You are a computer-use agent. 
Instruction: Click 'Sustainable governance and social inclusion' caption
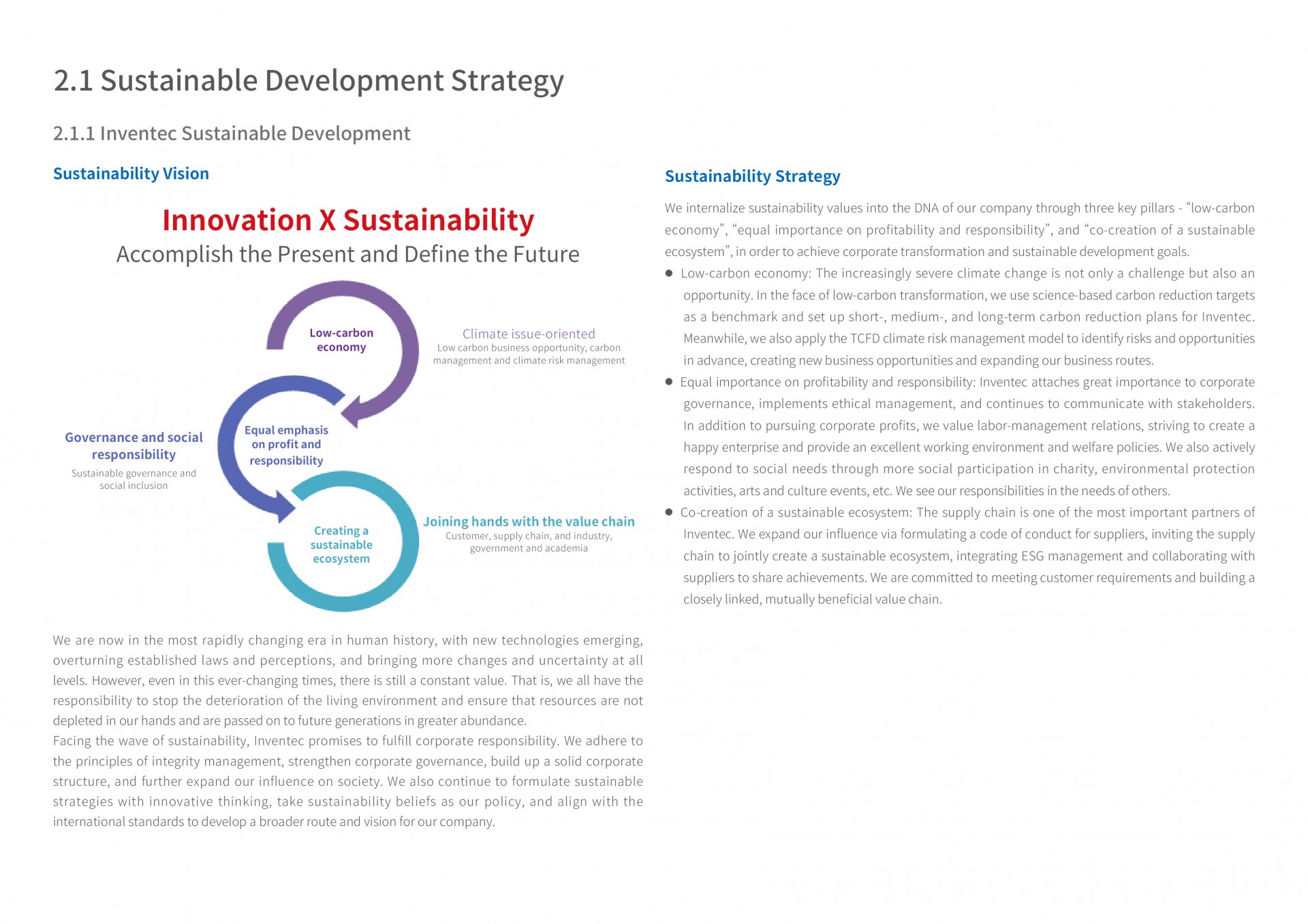coord(134,479)
